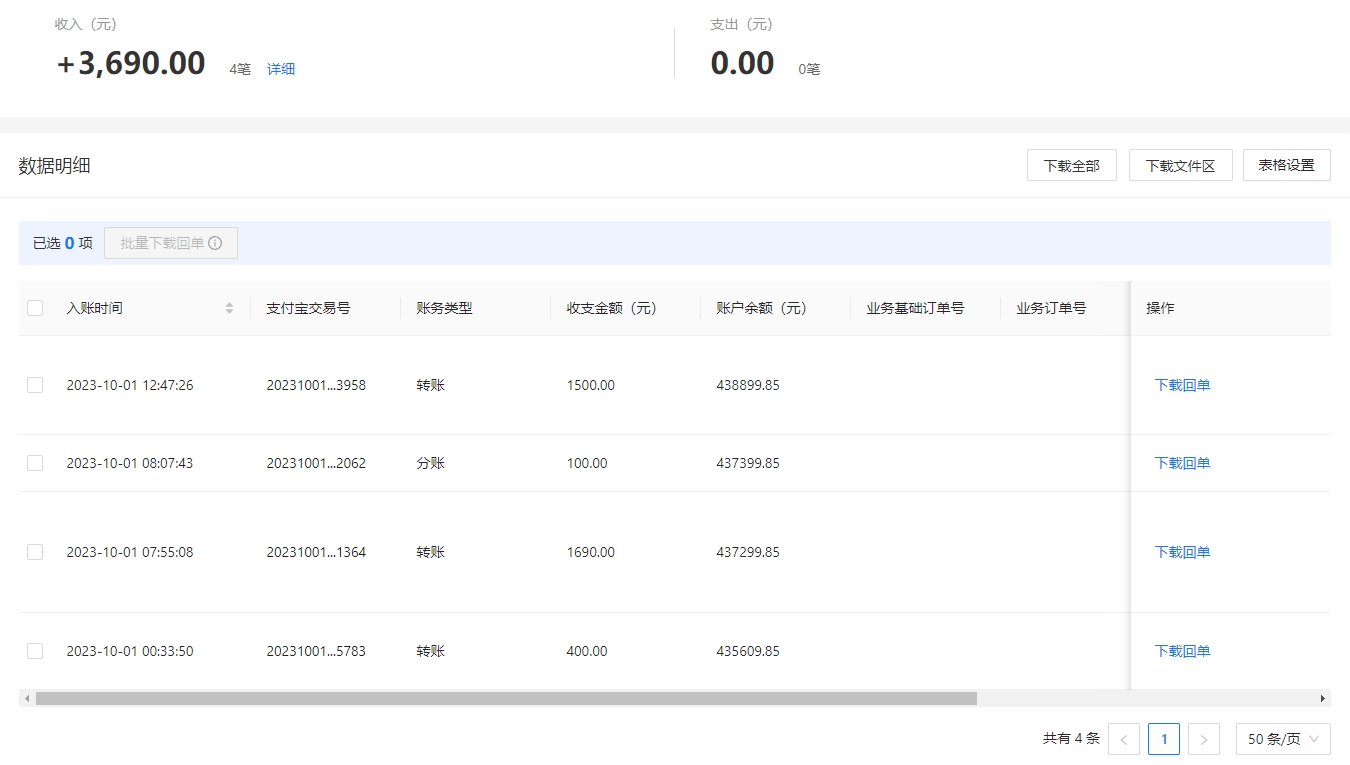Viewport: 1350px width, 765px height.
Task: Select the checkbox for 08:07:43 transaction
Action: pos(35,463)
